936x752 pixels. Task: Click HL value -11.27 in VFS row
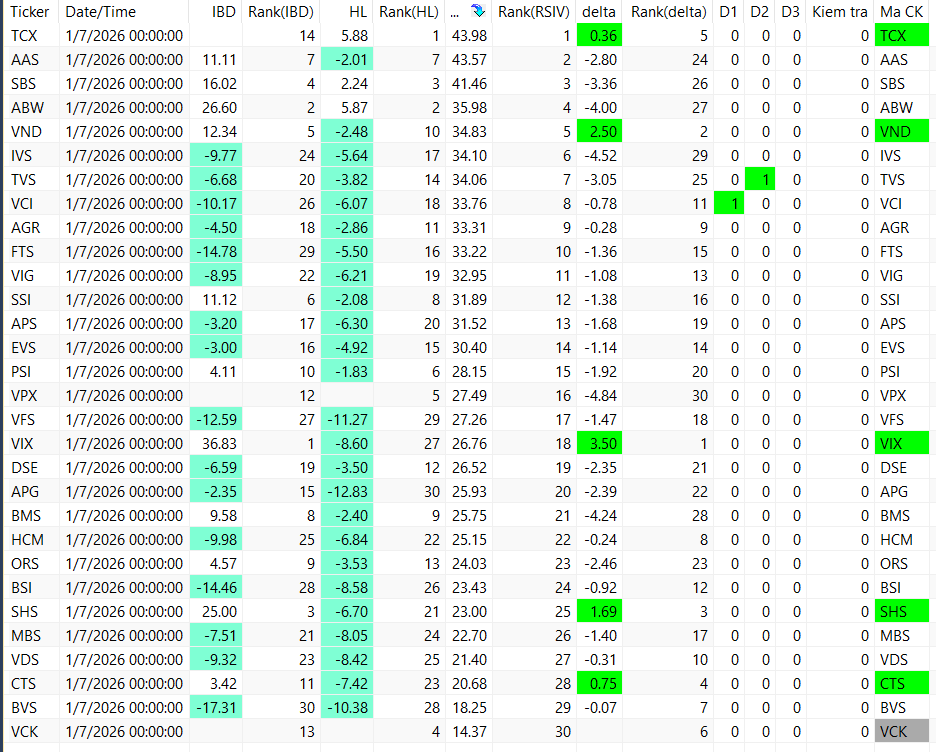pos(347,420)
